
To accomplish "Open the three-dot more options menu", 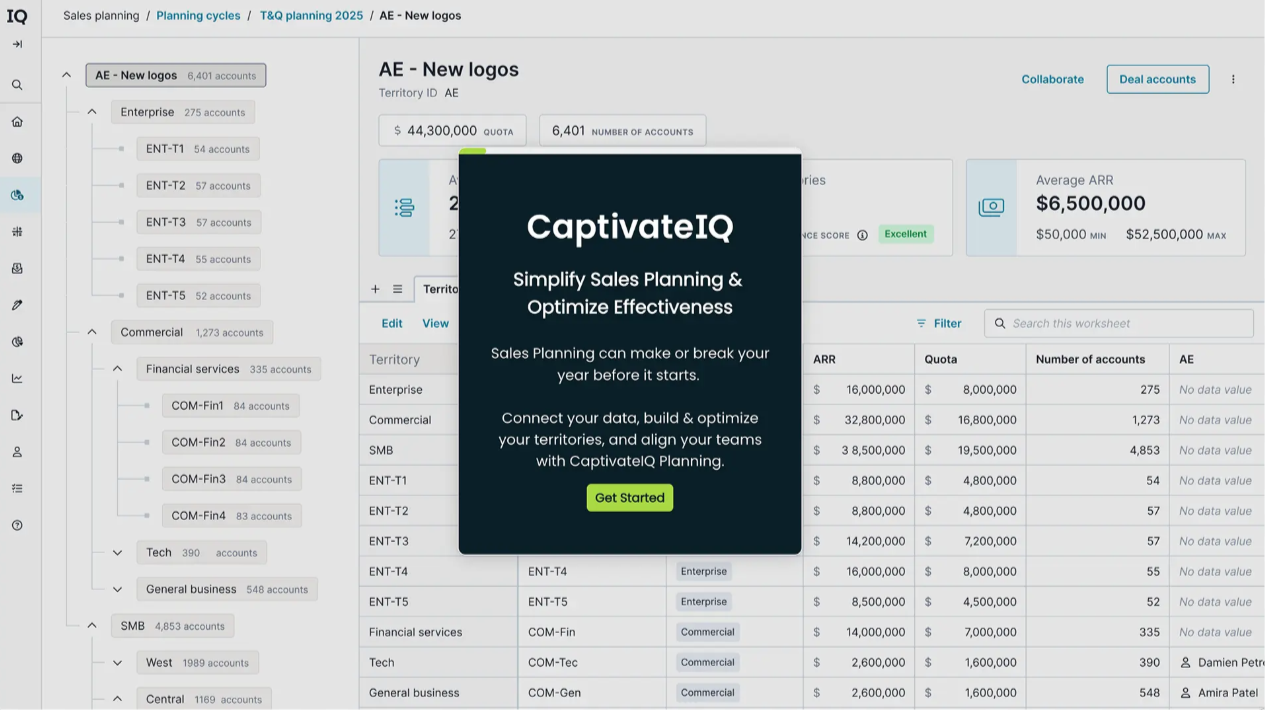I will [1233, 79].
